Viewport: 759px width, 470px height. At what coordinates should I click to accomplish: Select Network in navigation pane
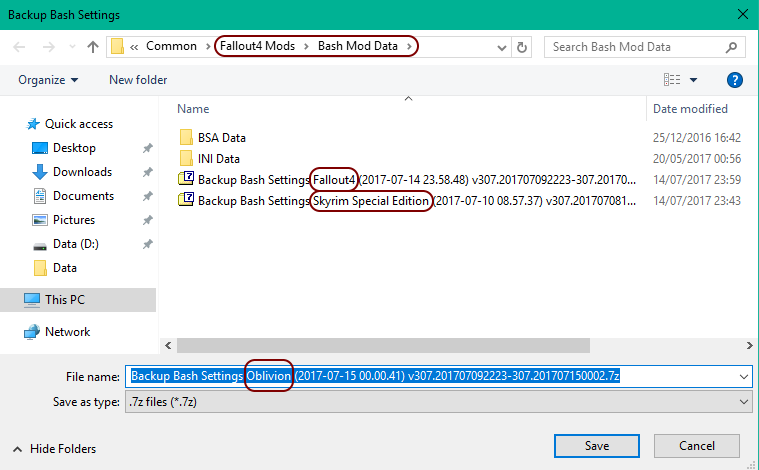click(57, 332)
